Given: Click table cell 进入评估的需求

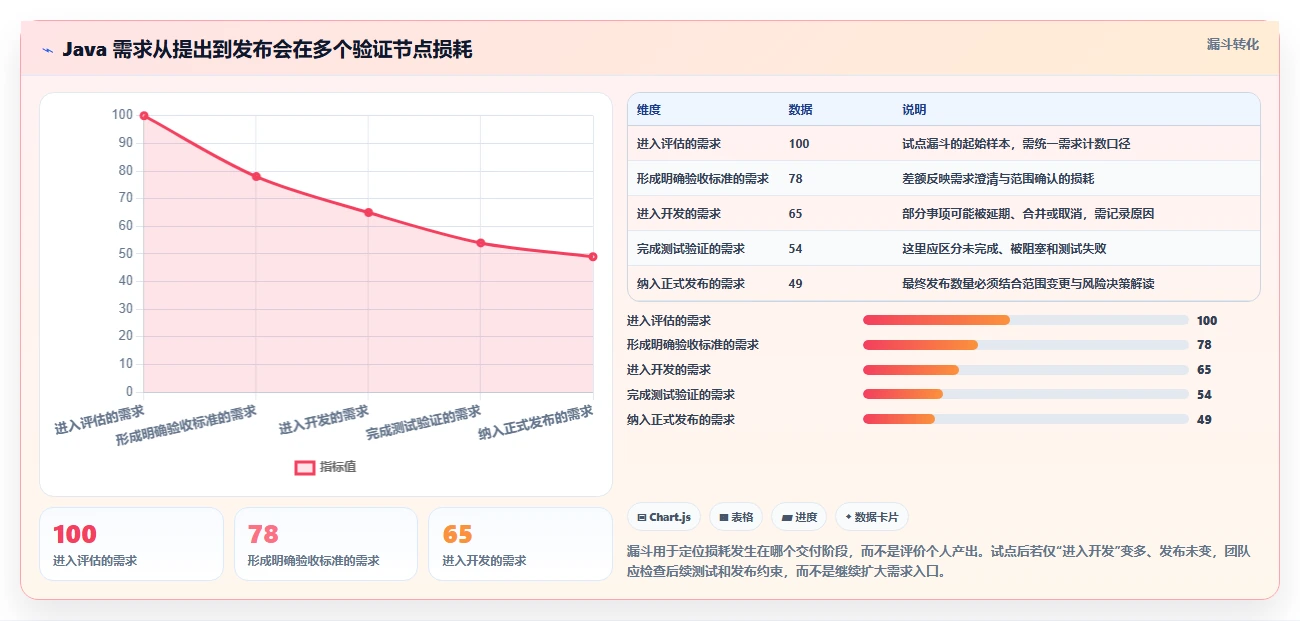Looking at the screenshot, I should pyautogui.click(x=679, y=144).
